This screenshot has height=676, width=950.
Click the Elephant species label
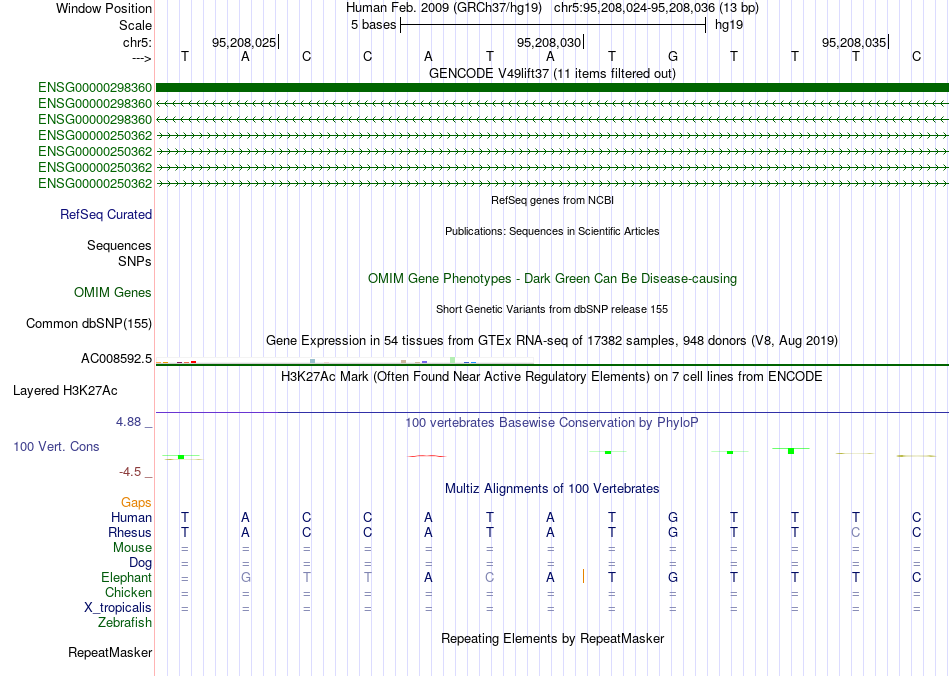coord(126,578)
